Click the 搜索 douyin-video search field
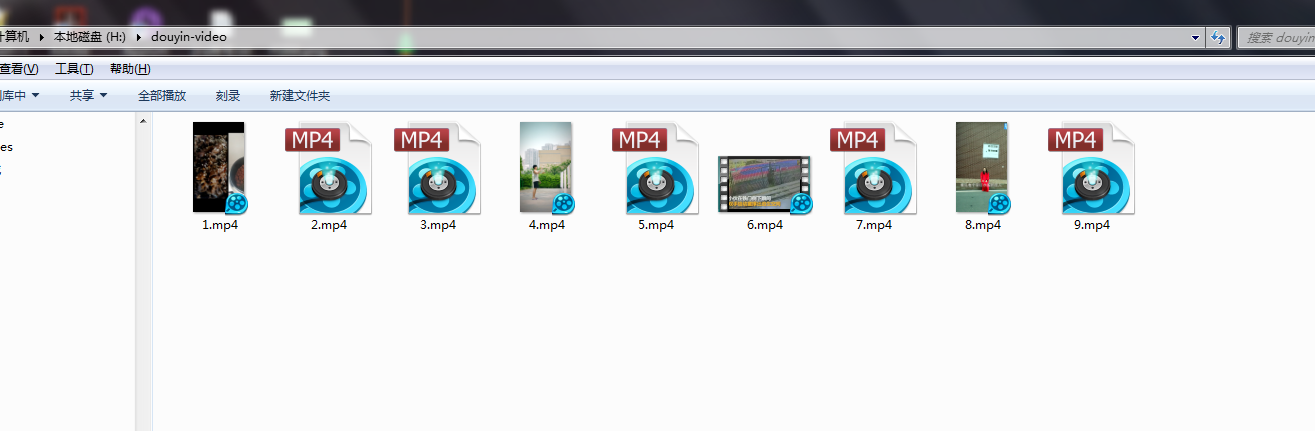1315x431 pixels. (1278, 37)
